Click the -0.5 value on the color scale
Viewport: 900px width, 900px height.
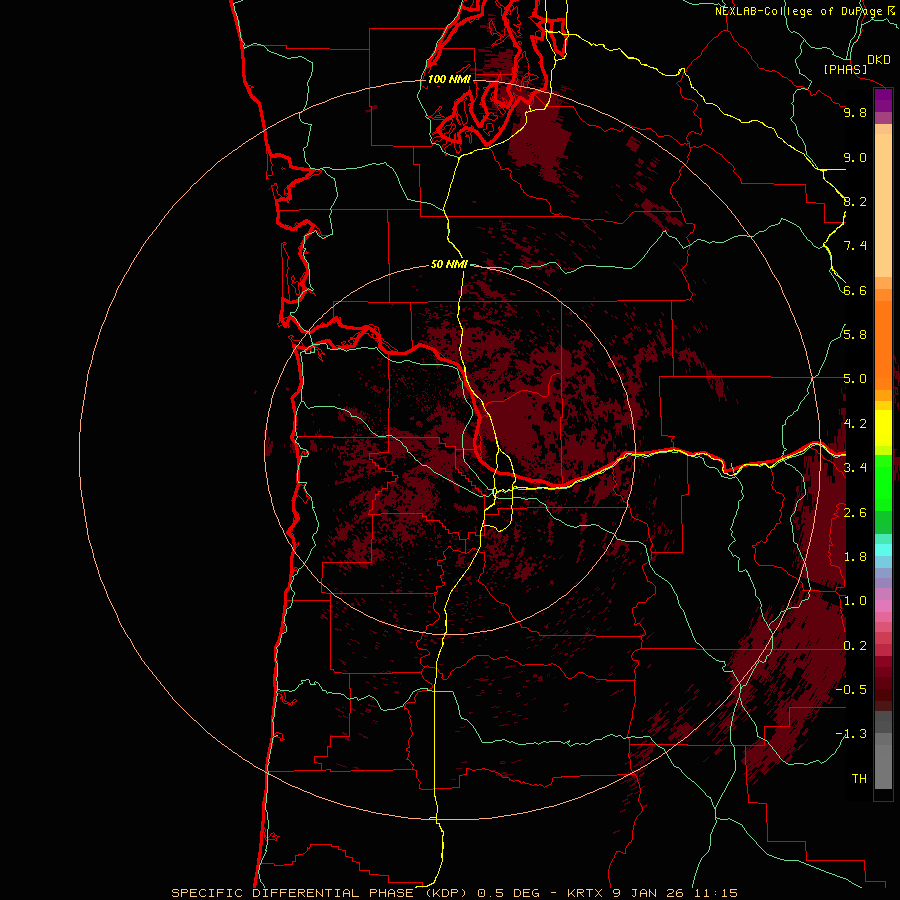pos(851,689)
